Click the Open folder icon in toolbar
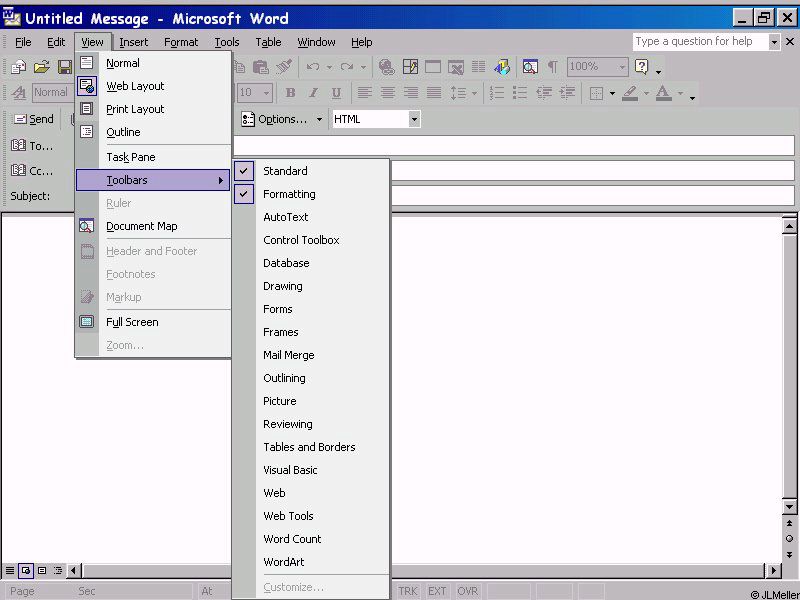 41,67
